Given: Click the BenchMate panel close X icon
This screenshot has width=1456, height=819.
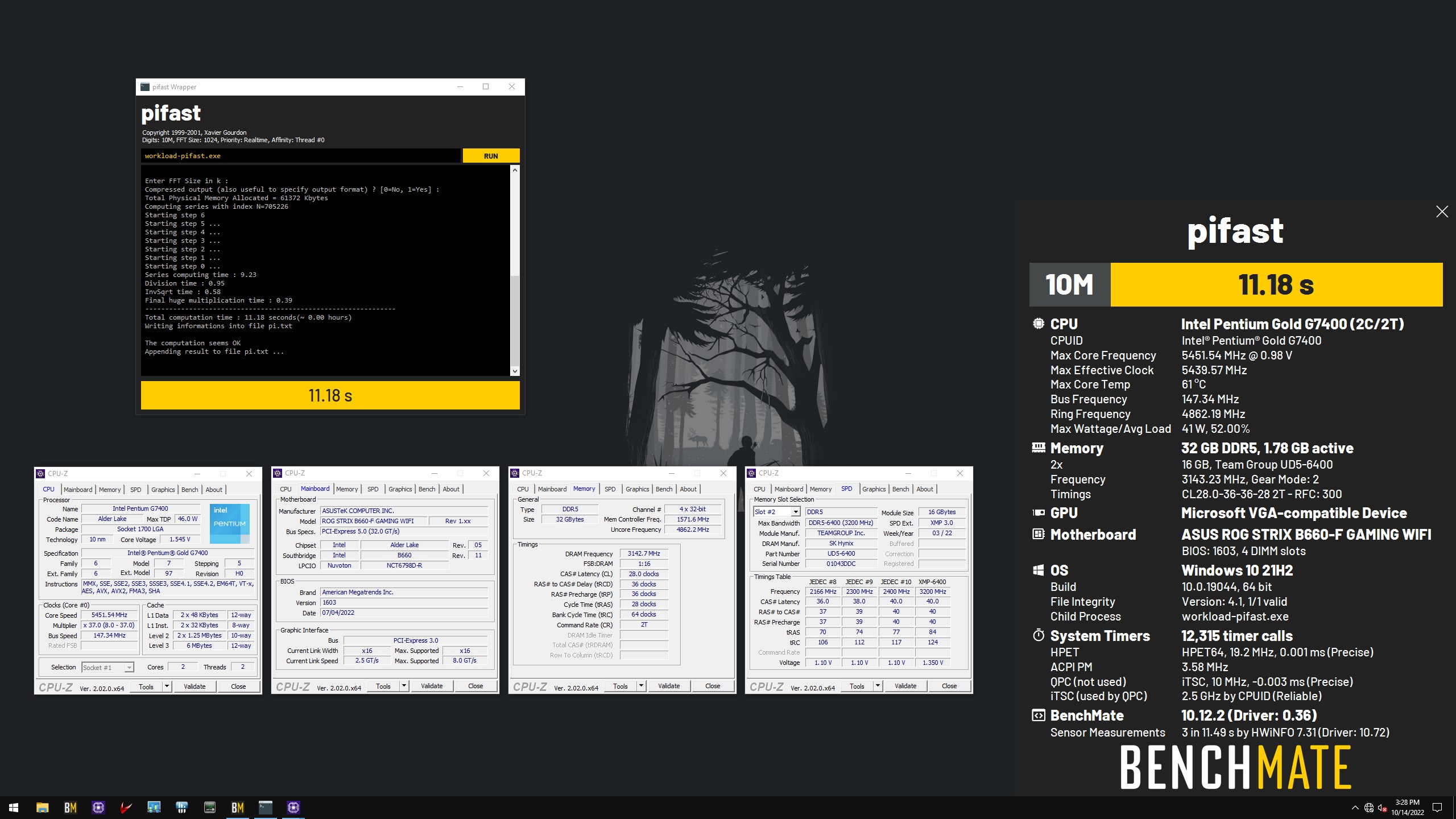Looking at the screenshot, I should pos(1442,212).
